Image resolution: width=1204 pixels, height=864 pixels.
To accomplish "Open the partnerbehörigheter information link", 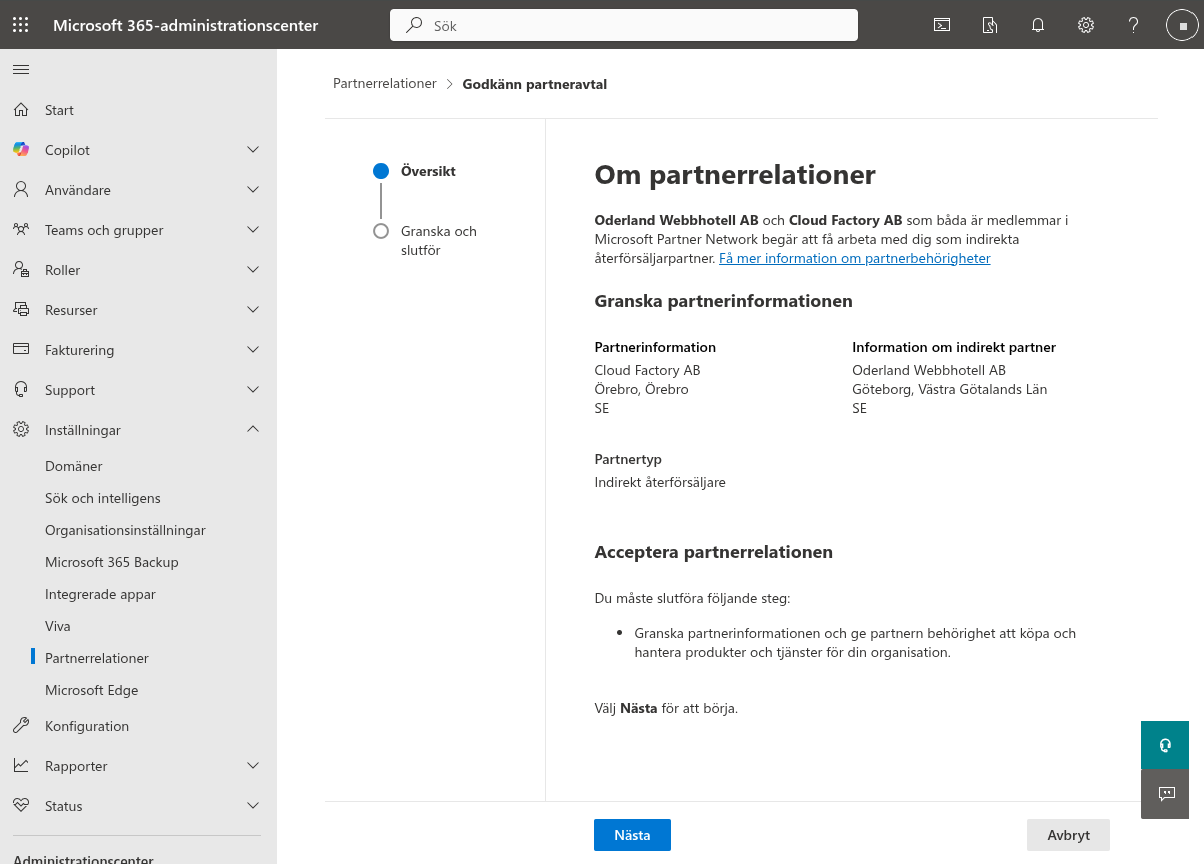I will tap(854, 258).
